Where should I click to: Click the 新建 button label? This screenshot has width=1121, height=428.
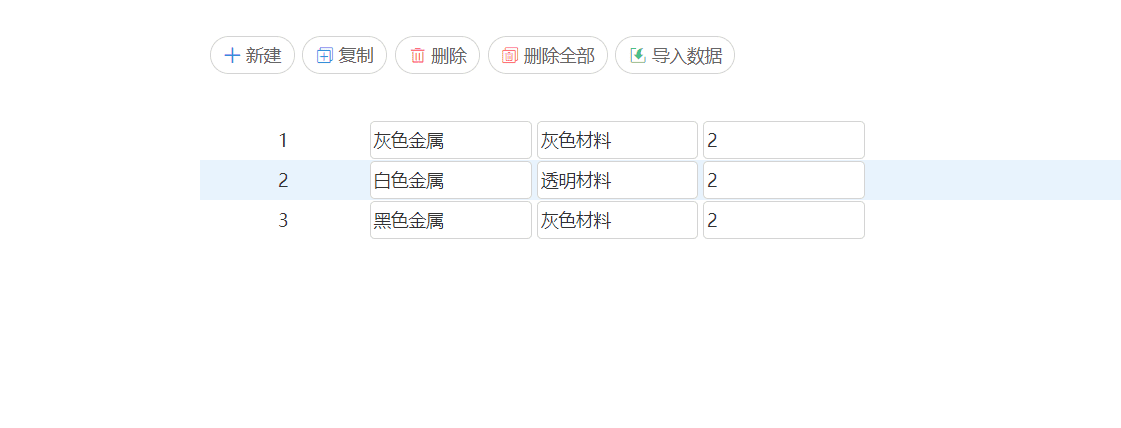tap(264, 56)
